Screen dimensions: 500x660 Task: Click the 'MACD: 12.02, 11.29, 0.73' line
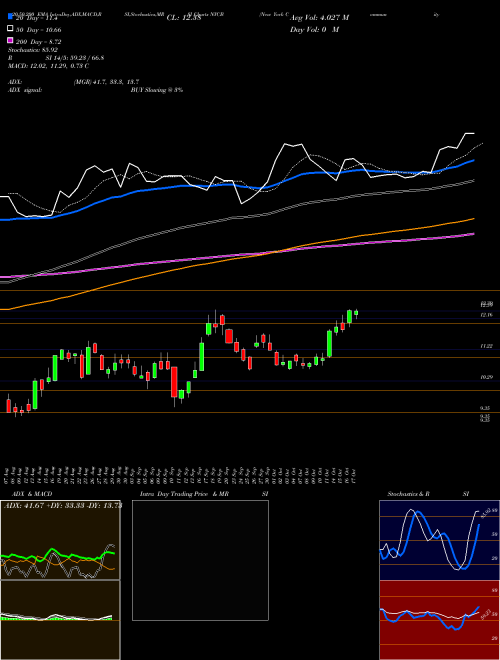[48, 66]
